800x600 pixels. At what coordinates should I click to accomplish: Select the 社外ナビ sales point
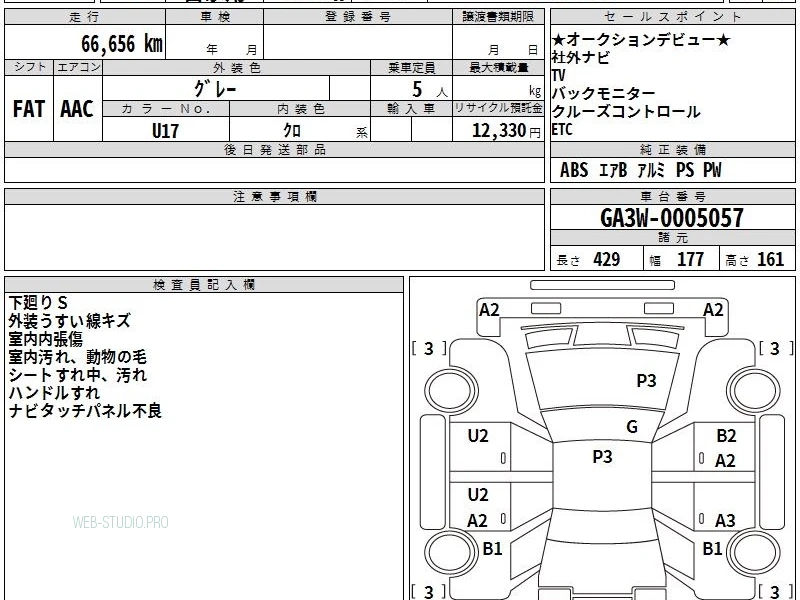pyautogui.click(x=581, y=58)
